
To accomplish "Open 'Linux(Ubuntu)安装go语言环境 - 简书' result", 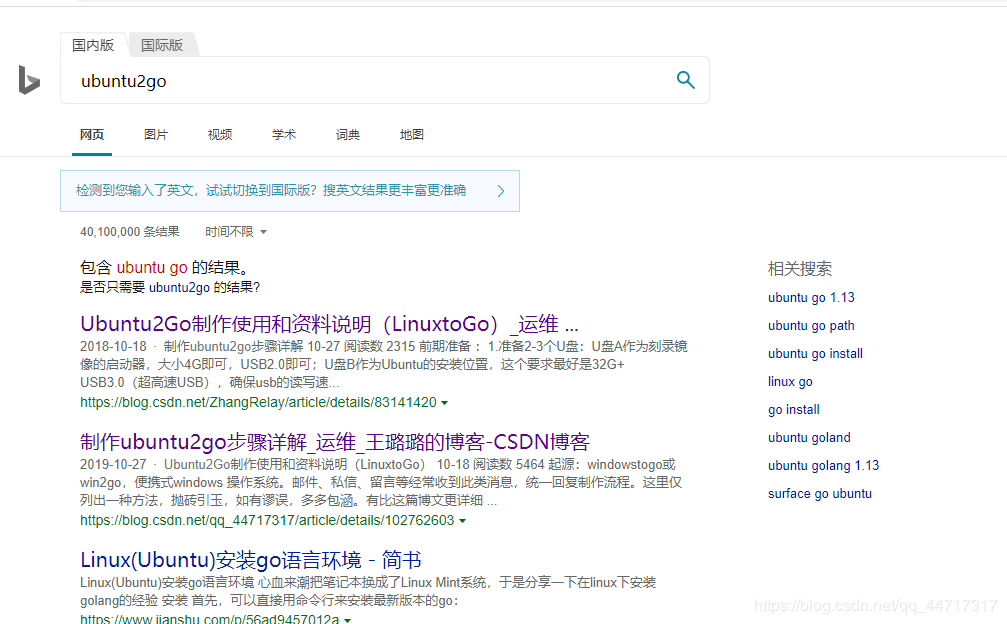I will 251,560.
